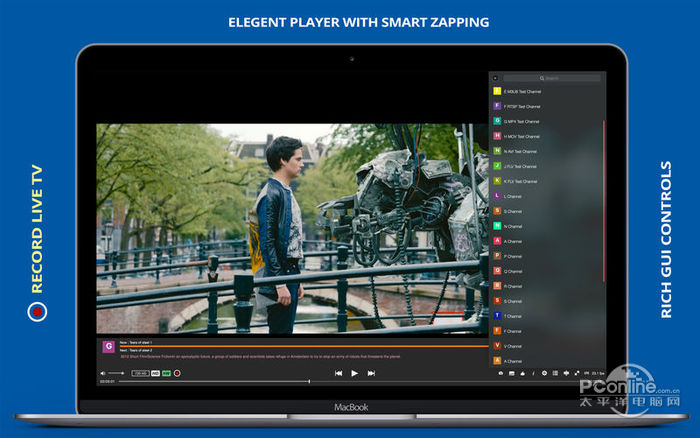Click the info i icon in bottom toolbar
The height and width of the screenshot is (438, 700).
(x=533, y=373)
